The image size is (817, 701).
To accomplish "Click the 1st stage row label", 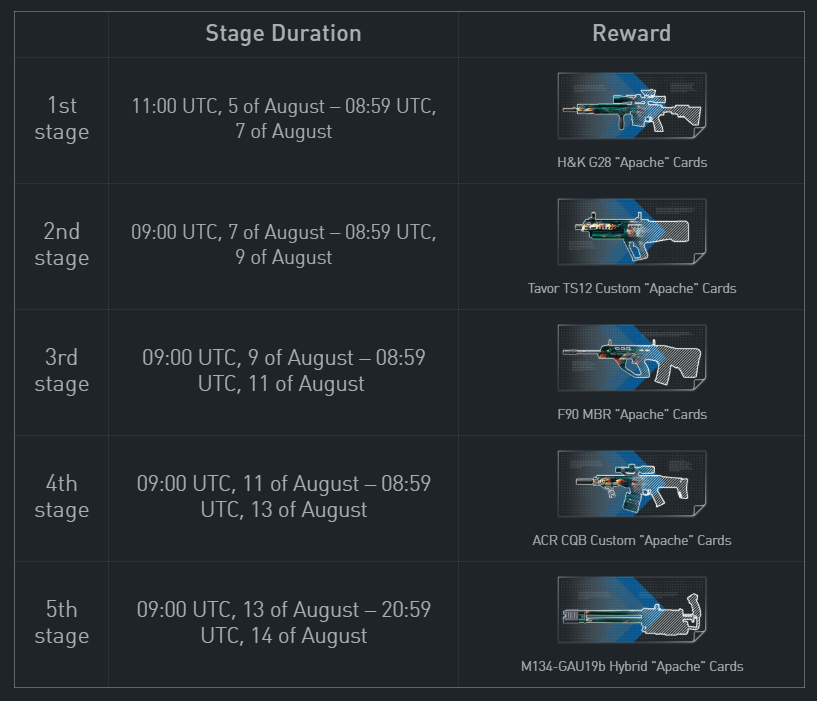I will point(61,119).
